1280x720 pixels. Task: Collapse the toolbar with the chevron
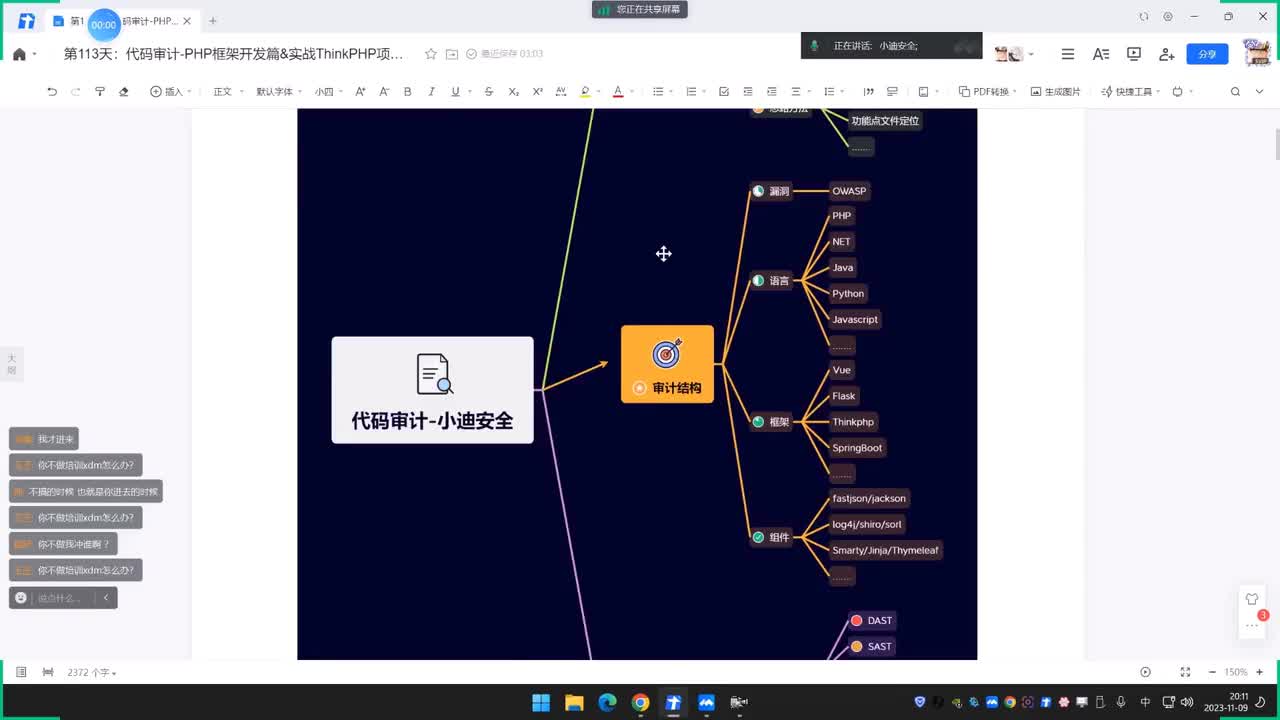1261,91
